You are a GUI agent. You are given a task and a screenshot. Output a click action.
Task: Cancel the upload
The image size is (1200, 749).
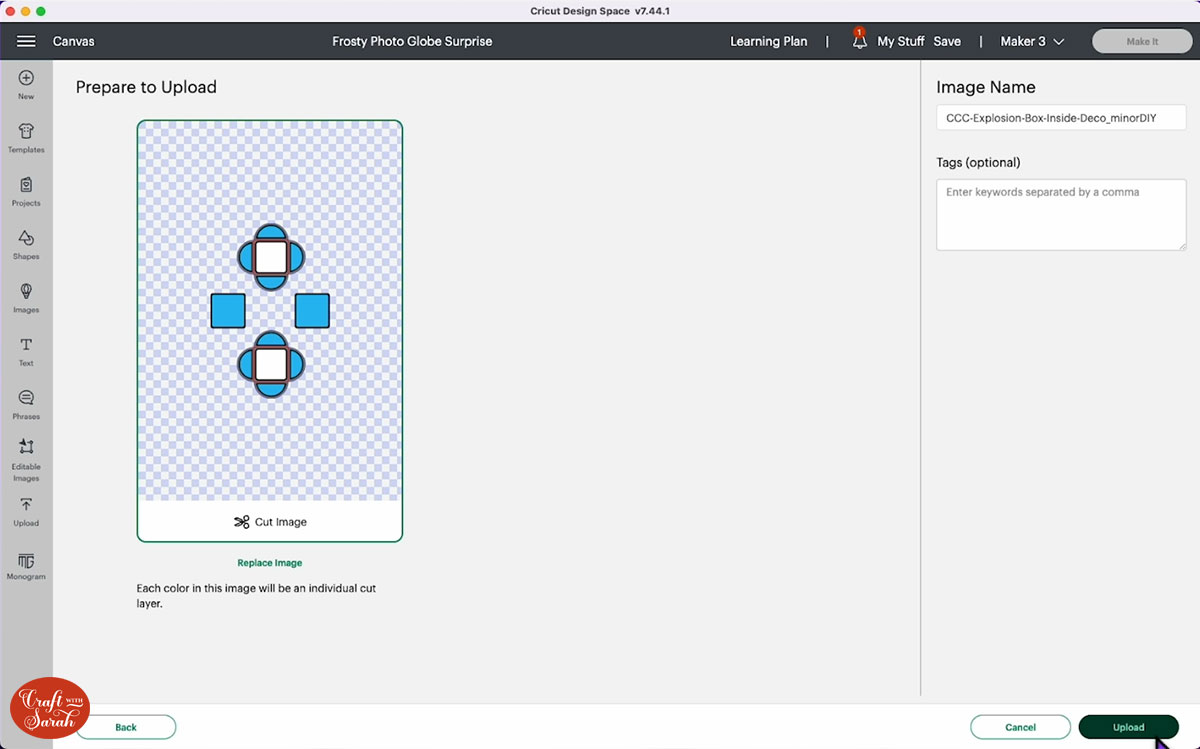[x=1020, y=727]
